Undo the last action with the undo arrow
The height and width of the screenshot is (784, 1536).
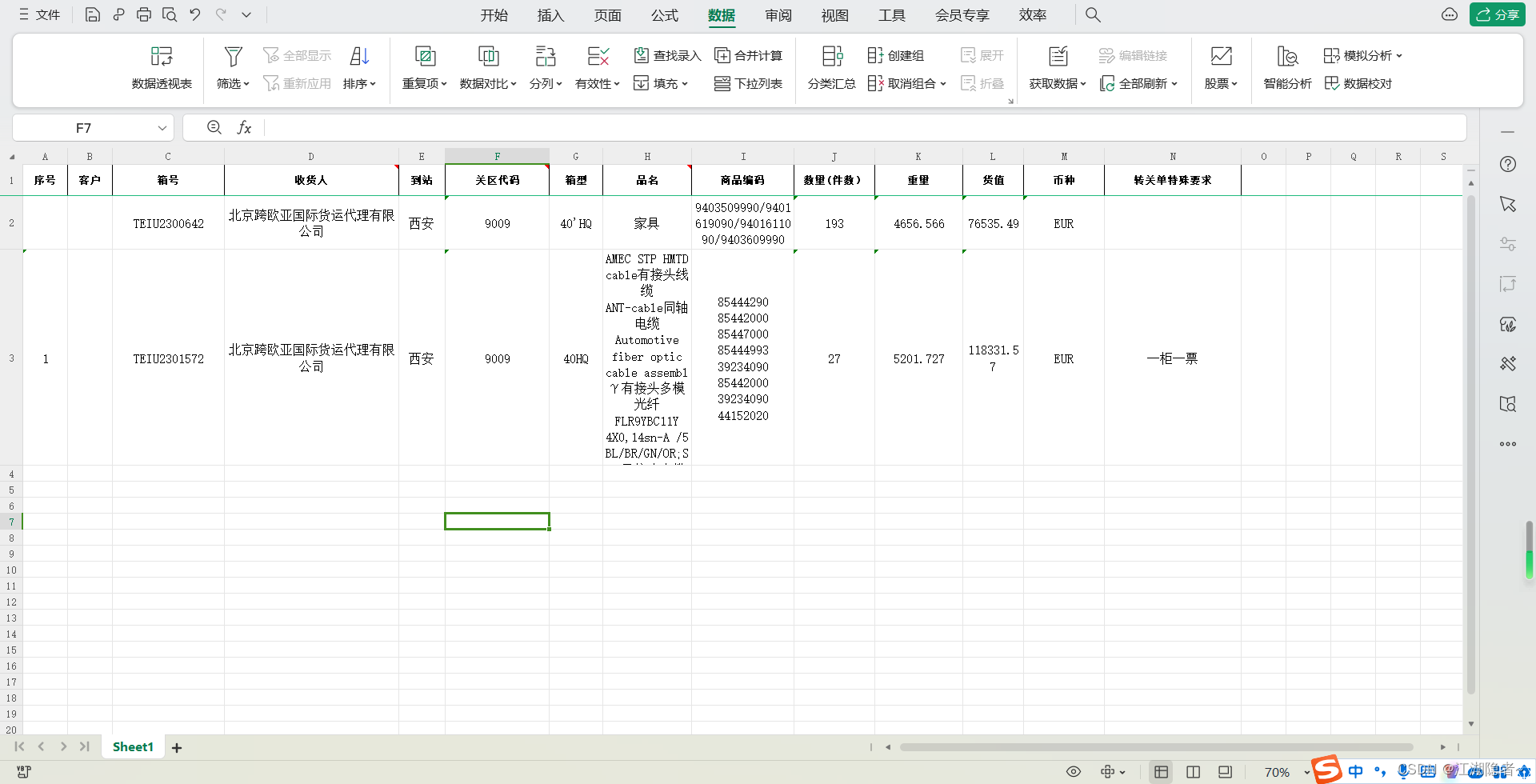pyautogui.click(x=195, y=14)
